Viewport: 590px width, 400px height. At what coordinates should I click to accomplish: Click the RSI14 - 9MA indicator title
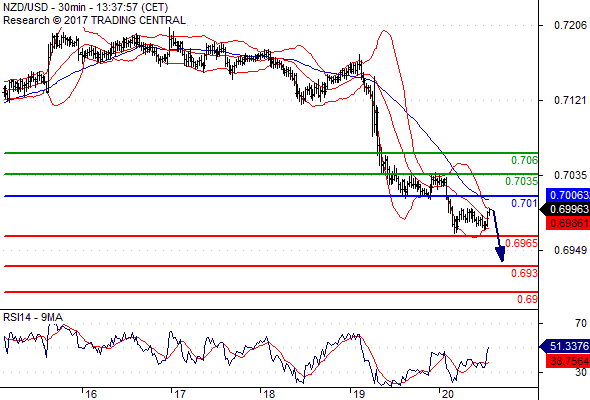[33, 318]
